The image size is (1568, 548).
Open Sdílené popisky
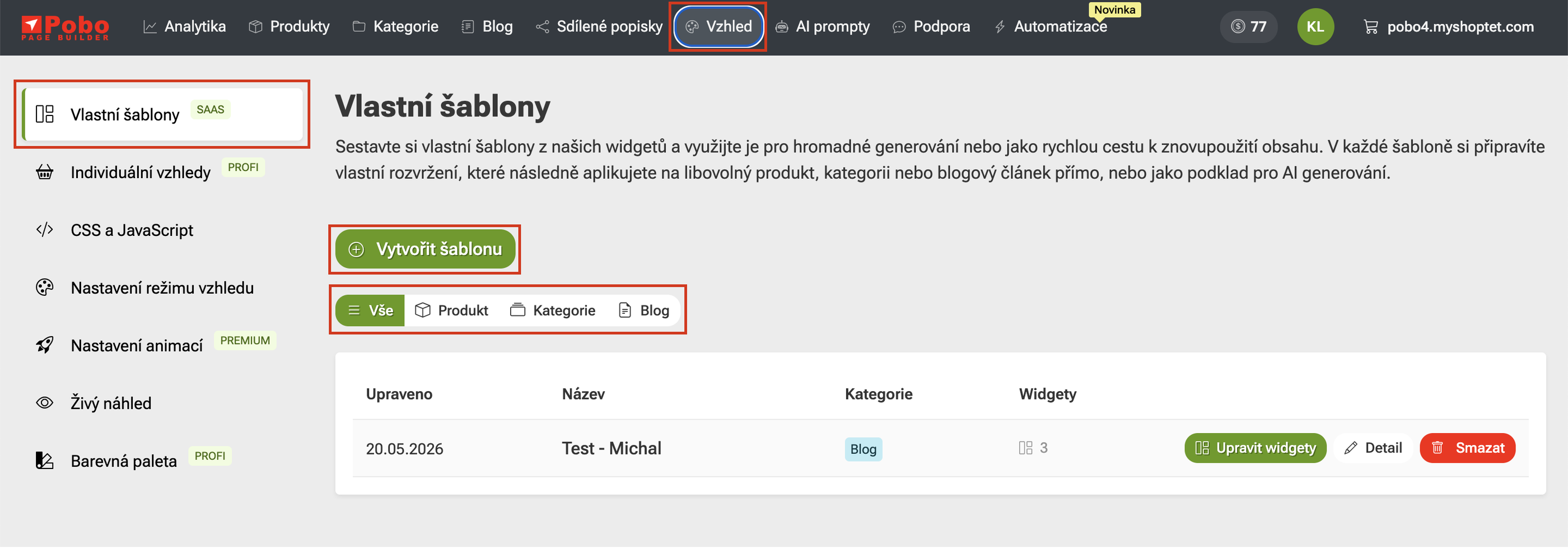[x=599, y=27]
